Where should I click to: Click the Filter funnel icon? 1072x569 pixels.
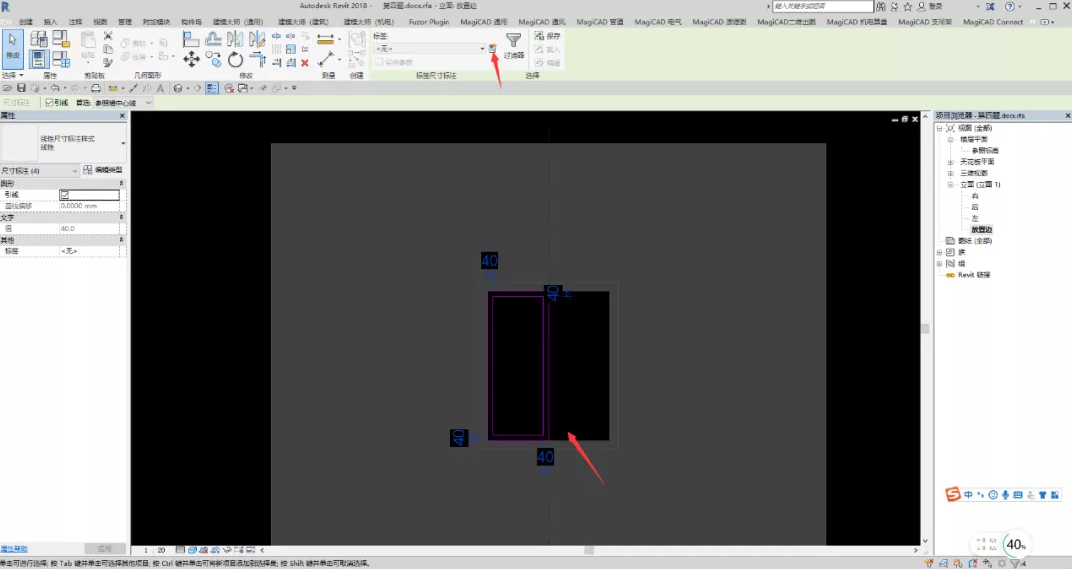tap(513, 40)
